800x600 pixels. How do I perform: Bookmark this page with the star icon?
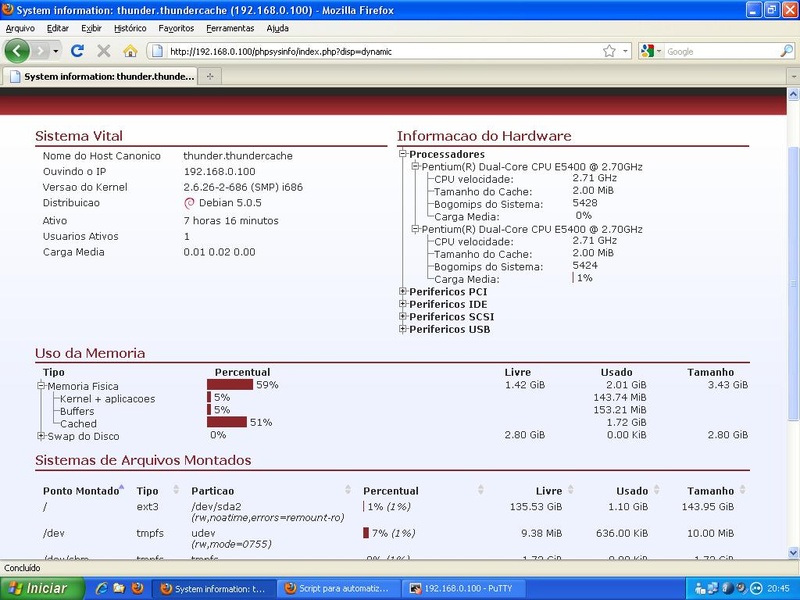coord(609,51)
